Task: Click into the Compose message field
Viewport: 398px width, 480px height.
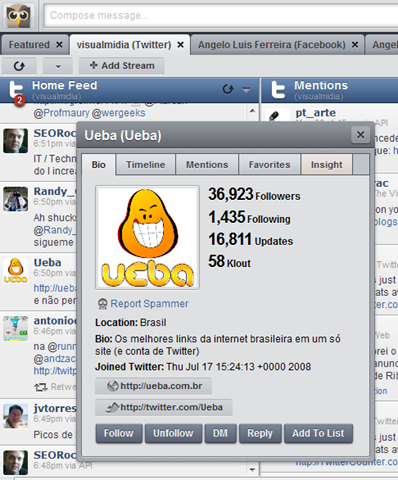Action: (x=221, y=15)
